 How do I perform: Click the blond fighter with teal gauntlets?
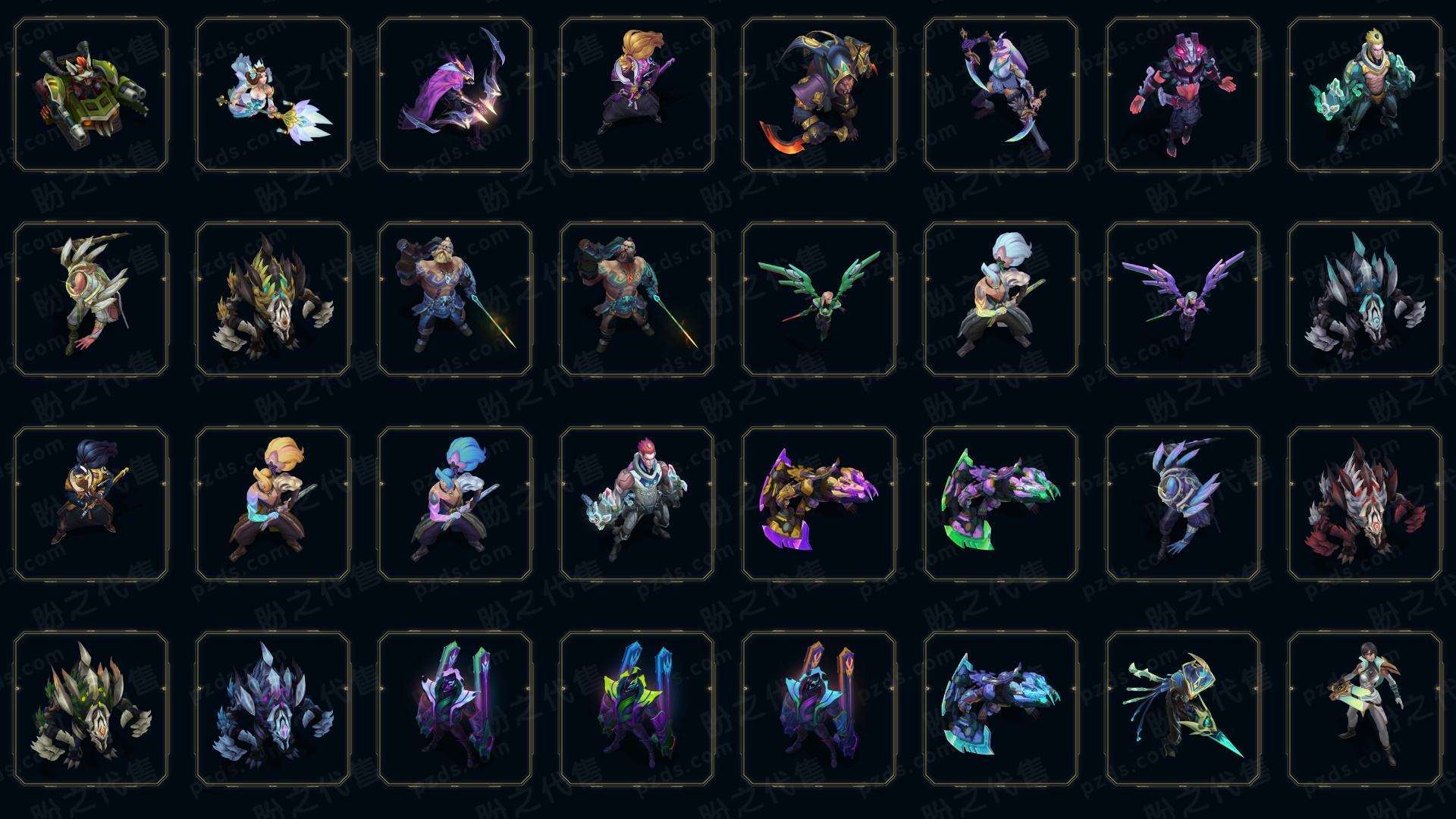click(x=1365, y=95)
